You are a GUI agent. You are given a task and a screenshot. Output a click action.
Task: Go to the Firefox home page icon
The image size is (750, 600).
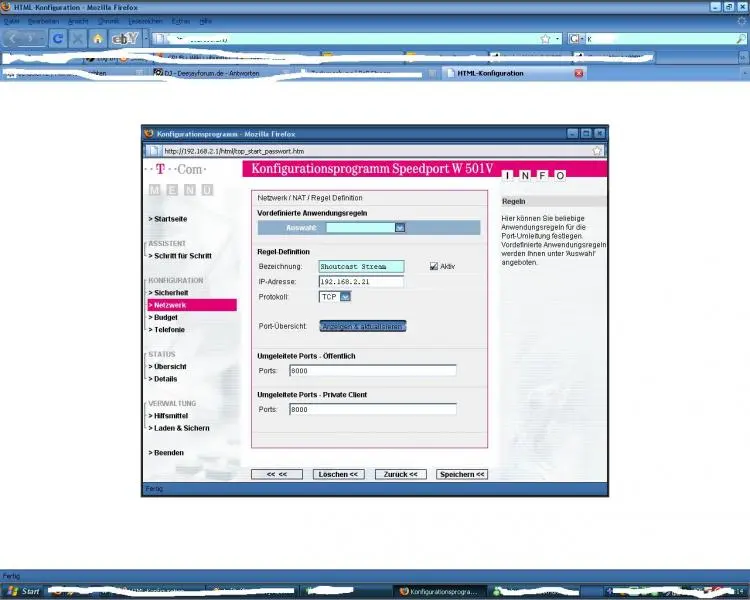98,38
